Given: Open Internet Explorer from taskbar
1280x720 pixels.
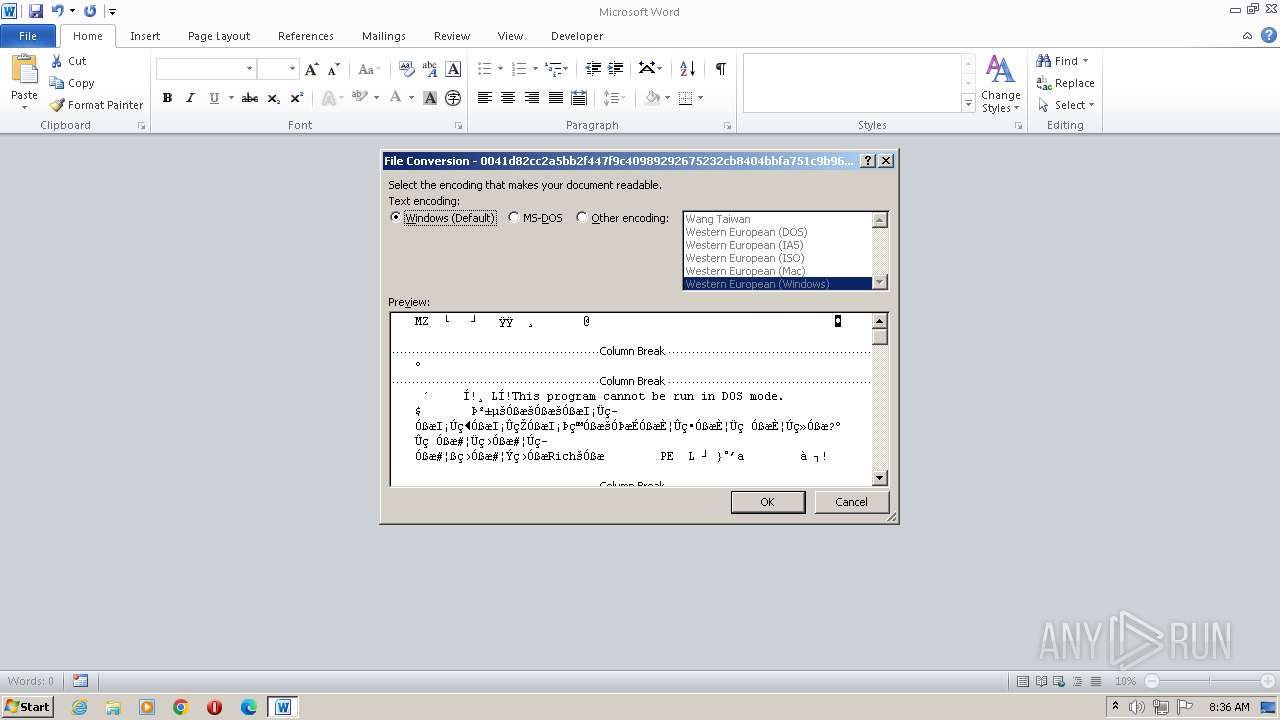Looking at the screenshot, I should tap(79, 707).
